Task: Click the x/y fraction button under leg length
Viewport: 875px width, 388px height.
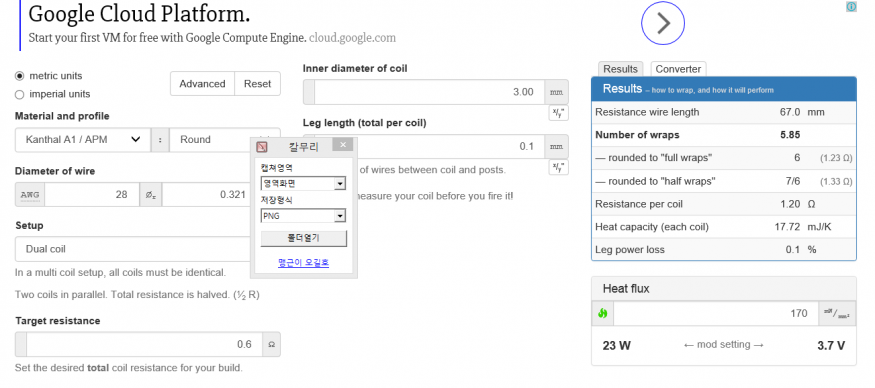Action: point(558,167)
